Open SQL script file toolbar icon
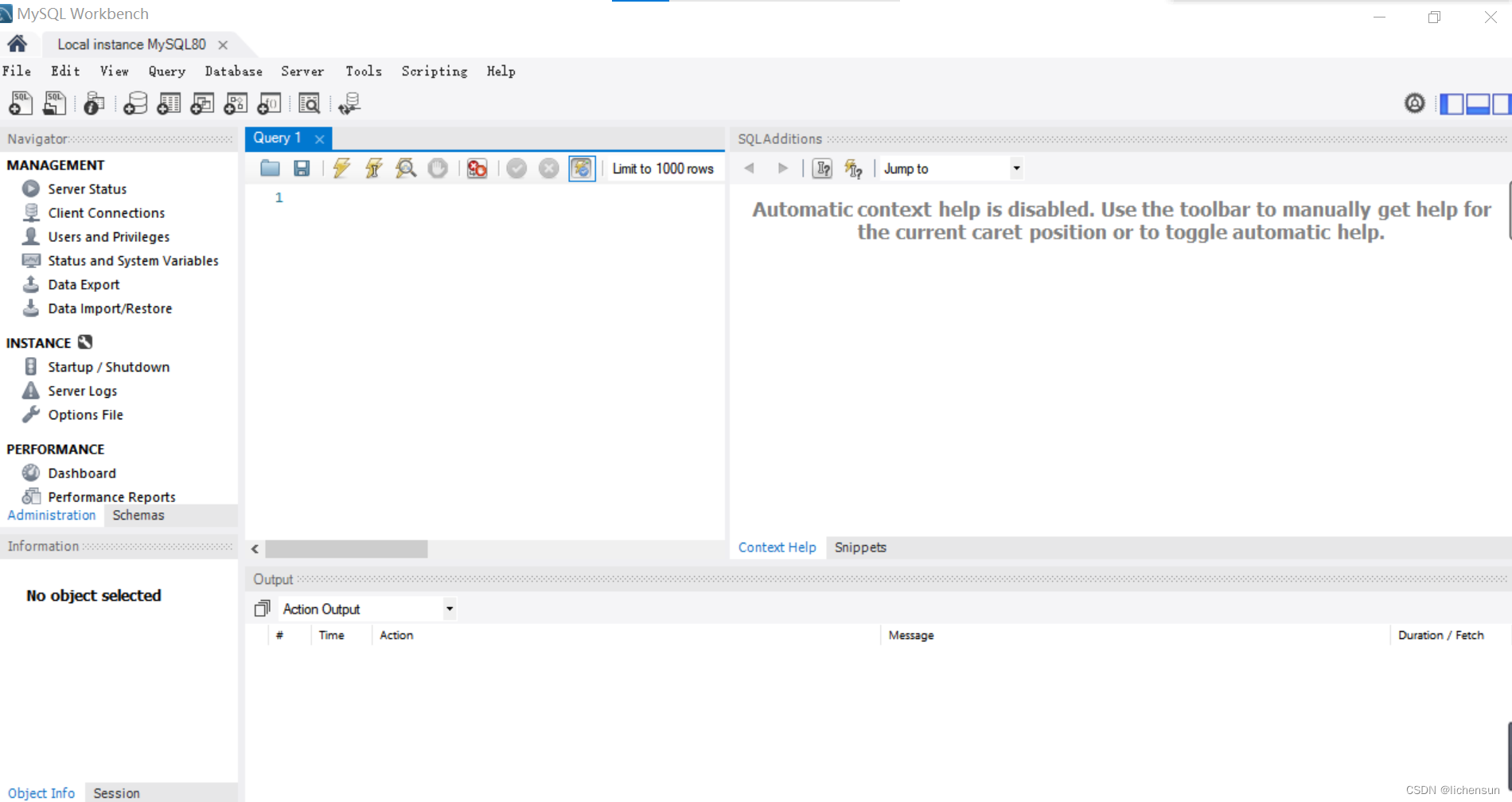The height and width of the screenshot is (802, 1512). [55, 103]
